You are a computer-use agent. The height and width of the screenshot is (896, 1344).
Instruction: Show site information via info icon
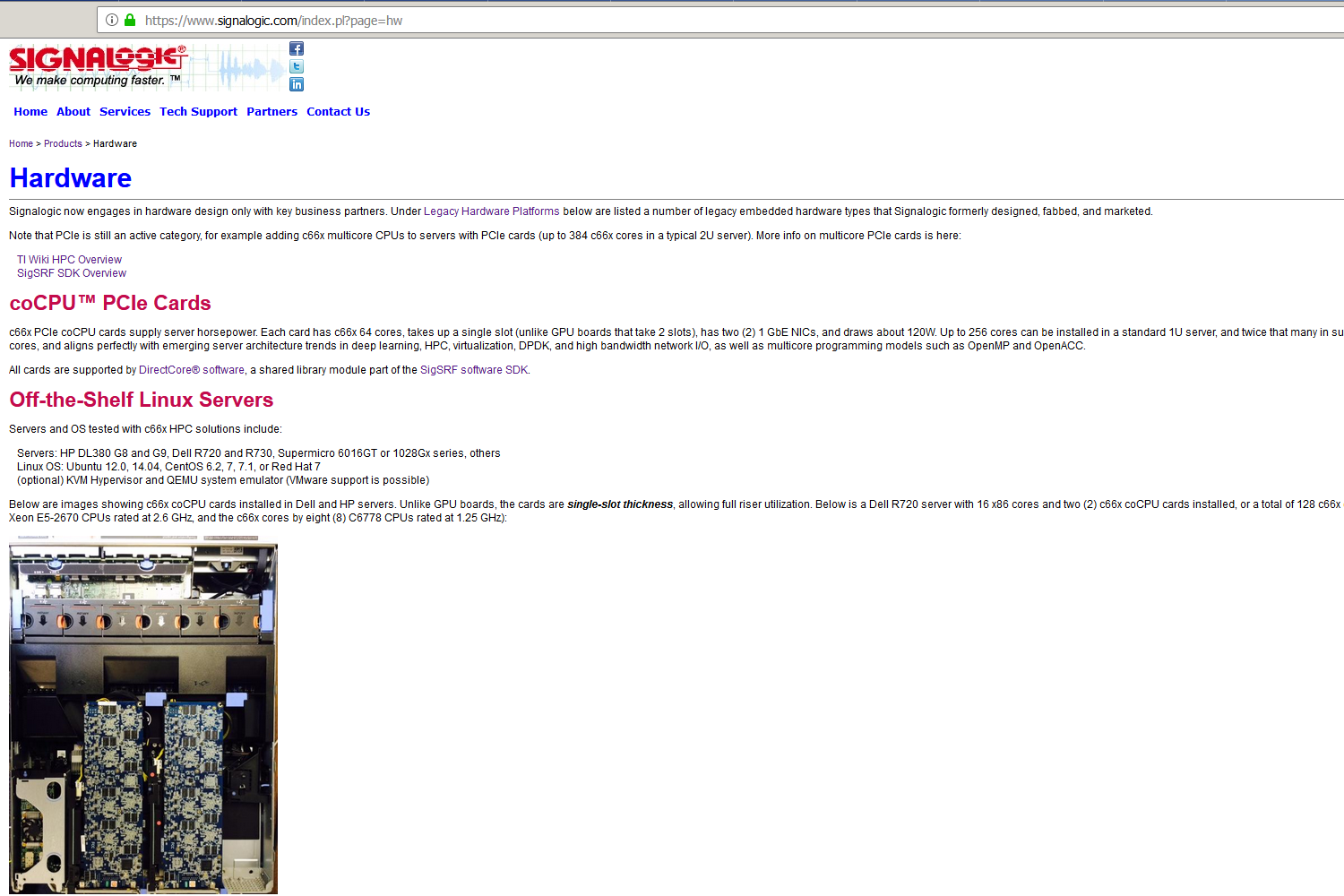click(x=112, y=20)
